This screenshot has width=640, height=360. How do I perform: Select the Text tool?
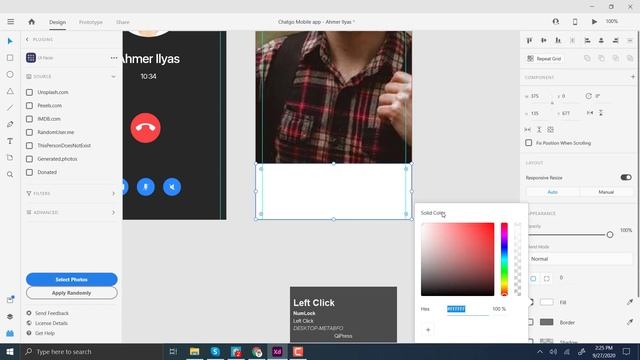coord(10,141)
